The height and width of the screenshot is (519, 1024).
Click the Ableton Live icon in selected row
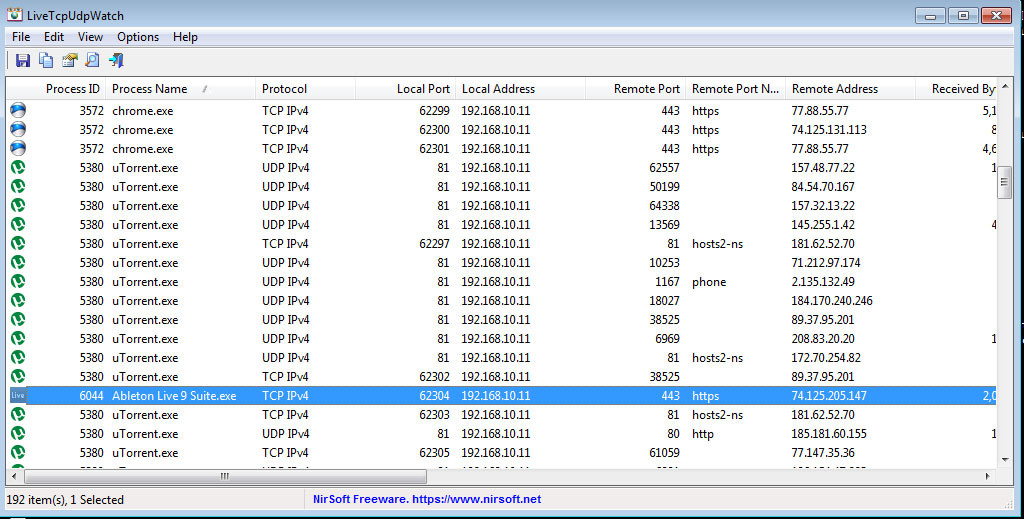pyautogui.click(x=18, y=395)
